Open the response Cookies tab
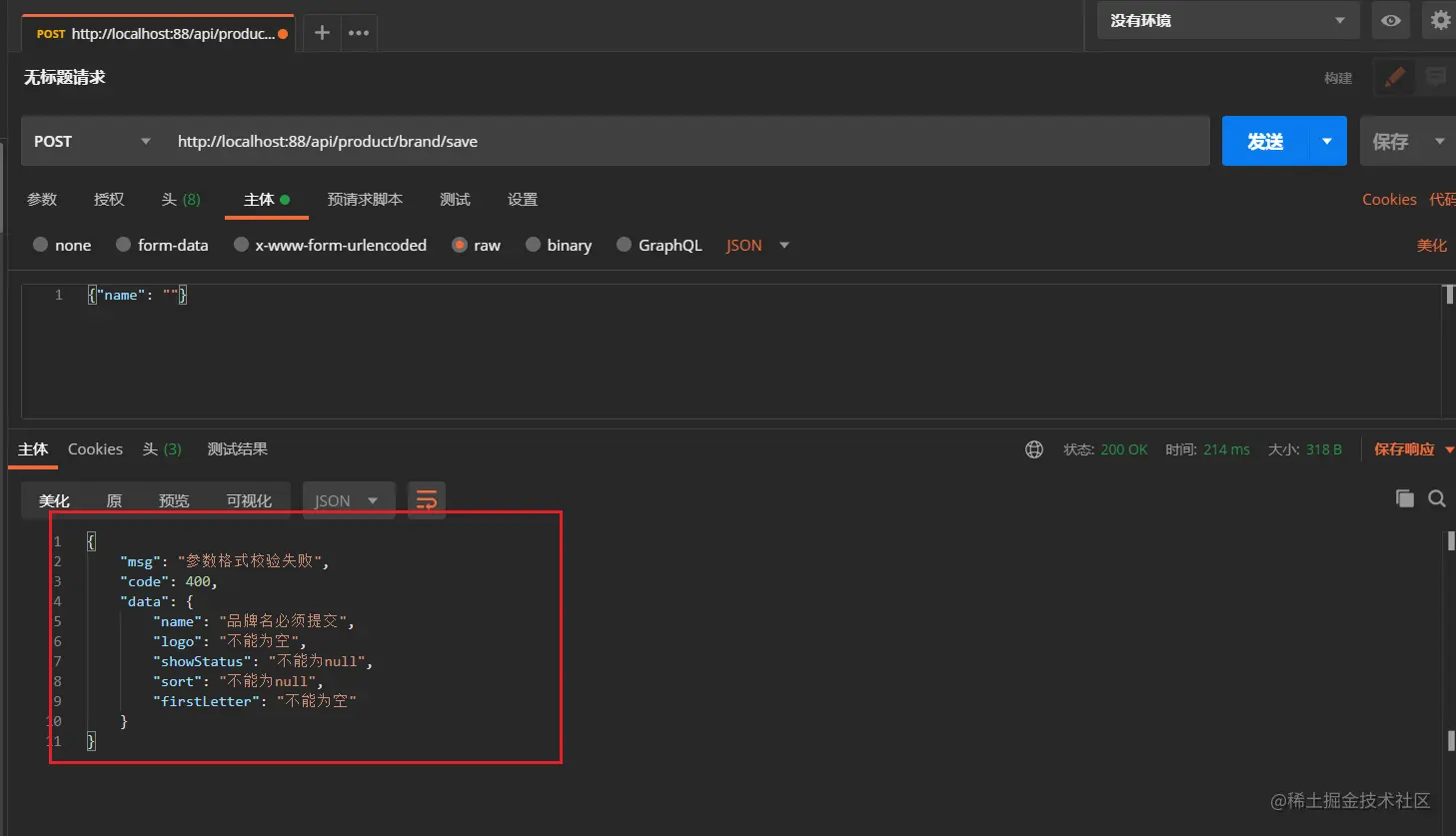Screen dimensions: 1456x836 click(95, 448)
